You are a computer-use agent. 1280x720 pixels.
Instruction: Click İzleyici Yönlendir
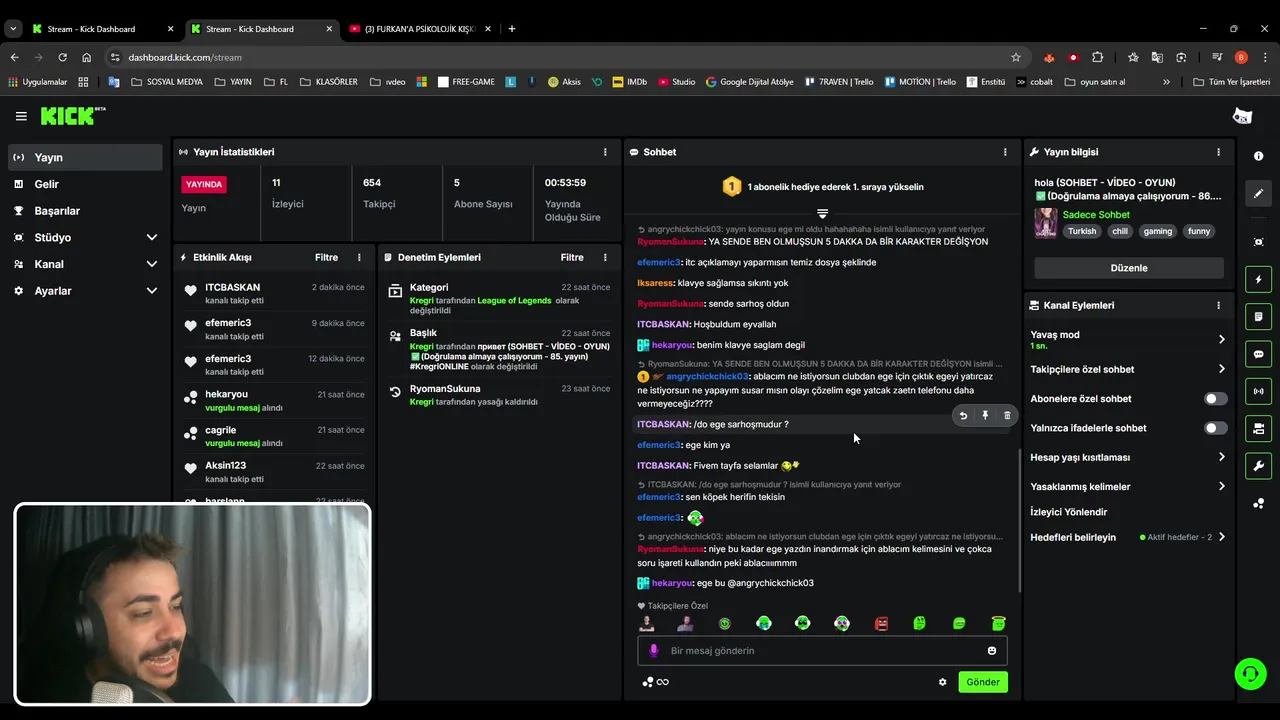[1069, 512]
